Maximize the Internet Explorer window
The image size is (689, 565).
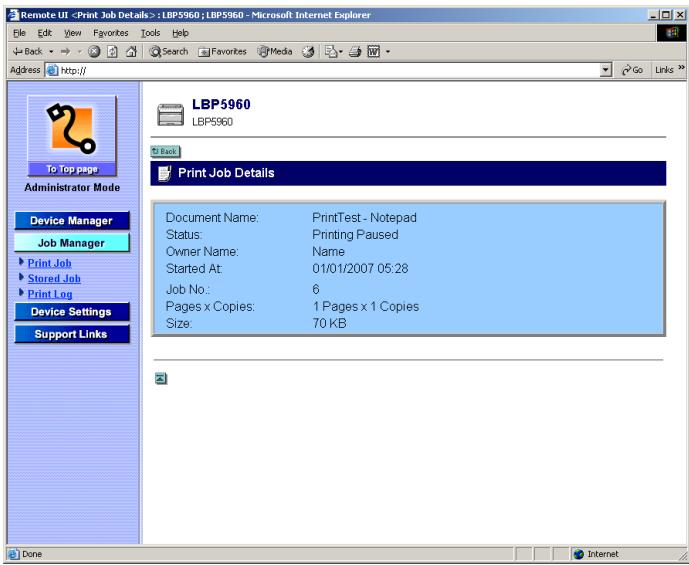(666, 15)
